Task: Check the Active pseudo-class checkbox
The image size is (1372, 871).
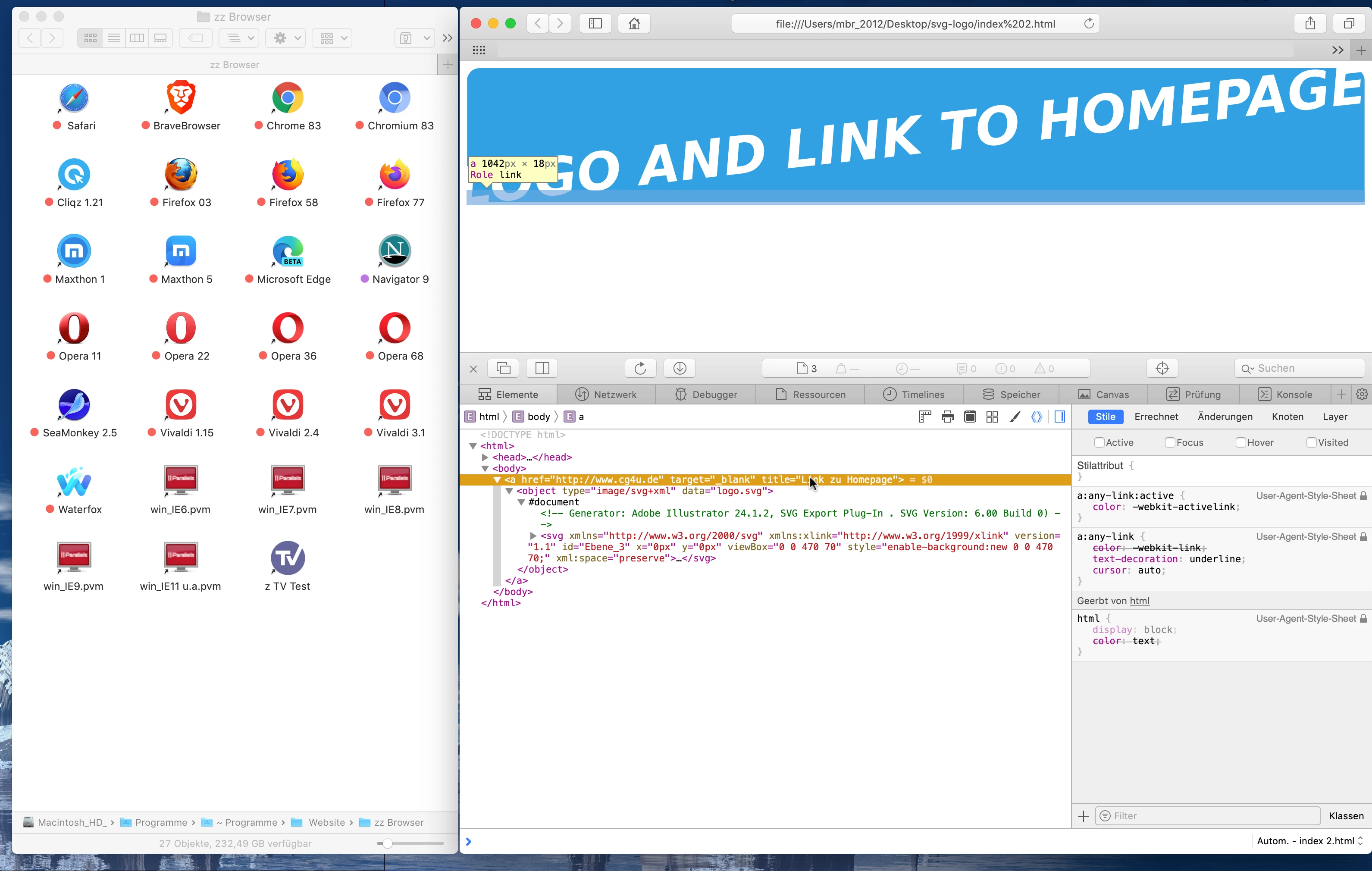Action: [1099, 443]
